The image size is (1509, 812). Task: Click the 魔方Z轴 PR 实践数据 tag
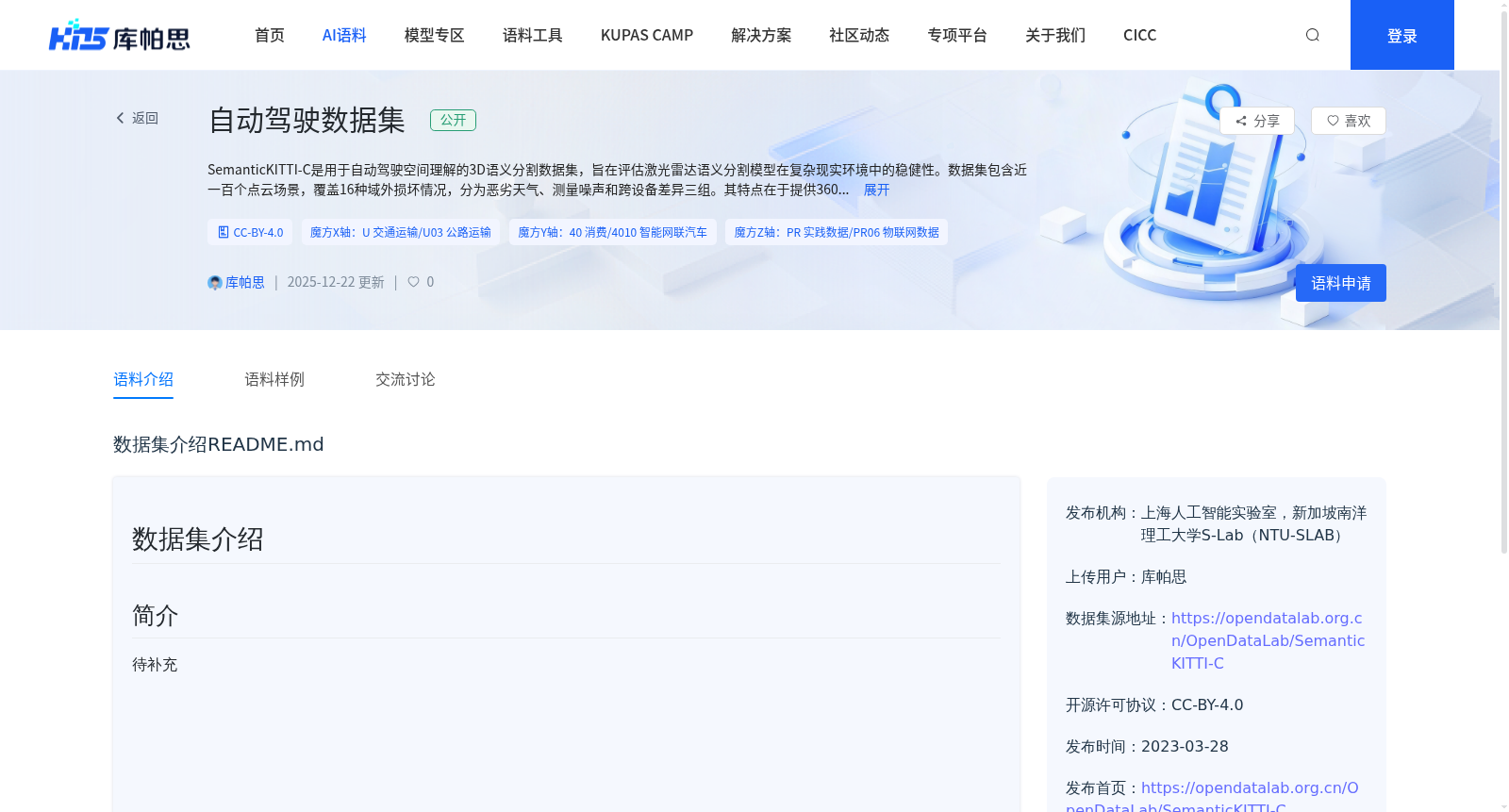[x=837, y=232]
